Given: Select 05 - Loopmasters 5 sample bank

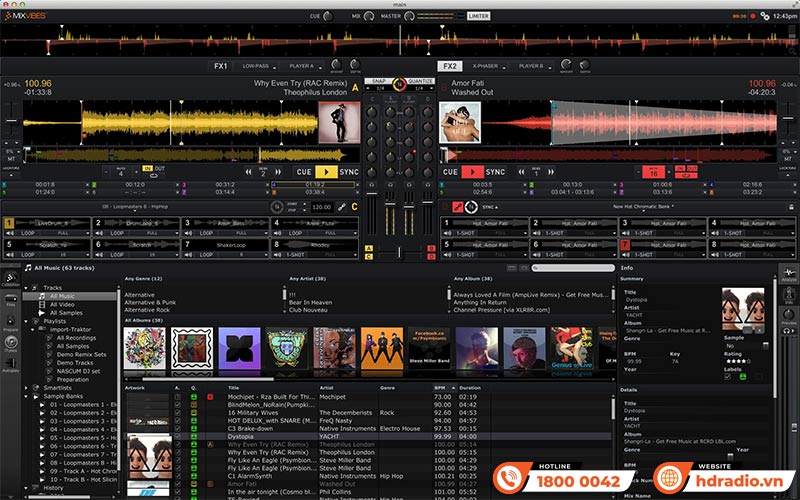Looking at the screenshot, I should (83, 438).
